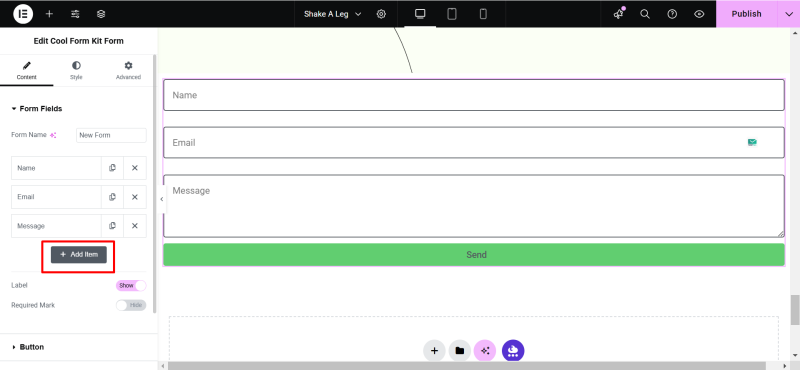Open the site settings sliders icon
This screenshot has height=370, width=800.
75,14
